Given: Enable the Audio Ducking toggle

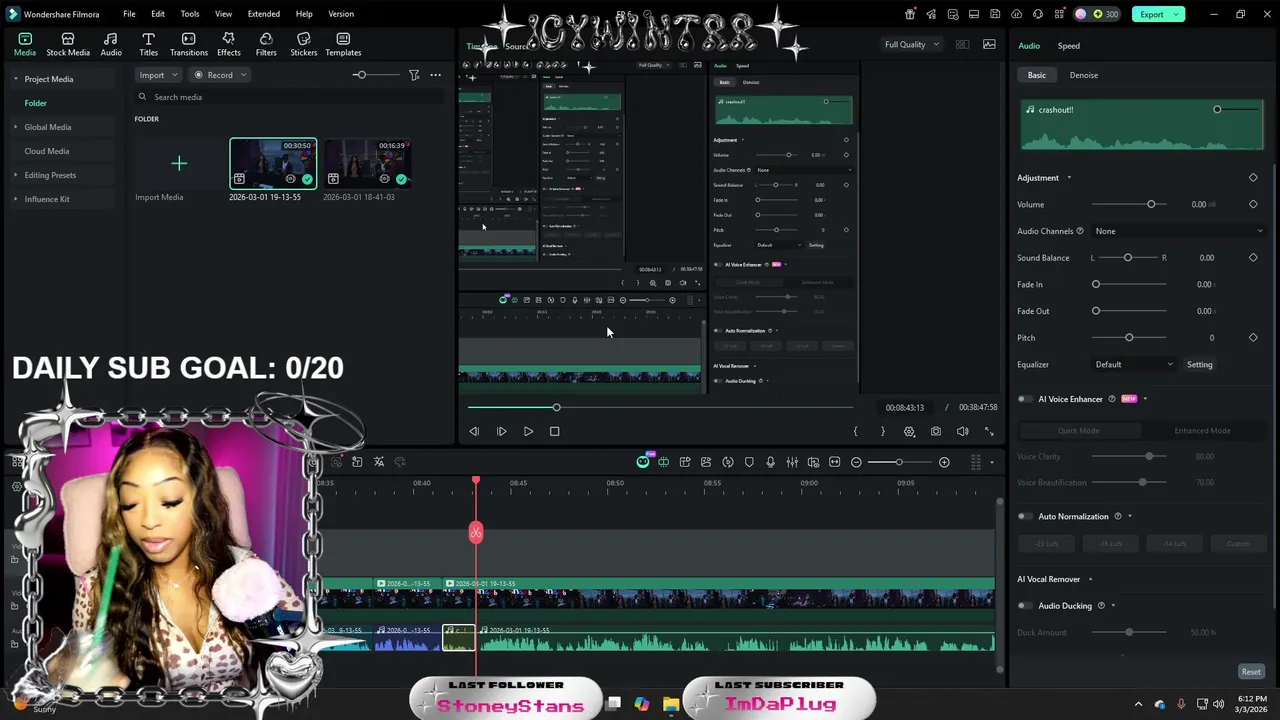Looking at the screenshot, I should click(1025, 606).
